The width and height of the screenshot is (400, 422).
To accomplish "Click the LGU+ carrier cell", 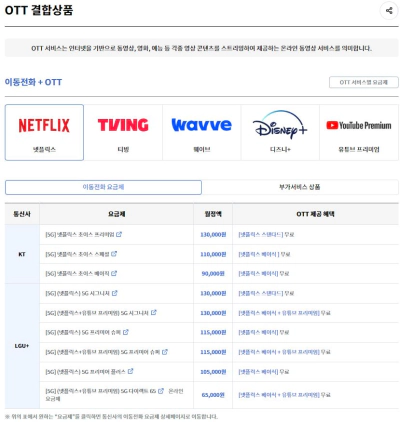I will coord(22,346).
